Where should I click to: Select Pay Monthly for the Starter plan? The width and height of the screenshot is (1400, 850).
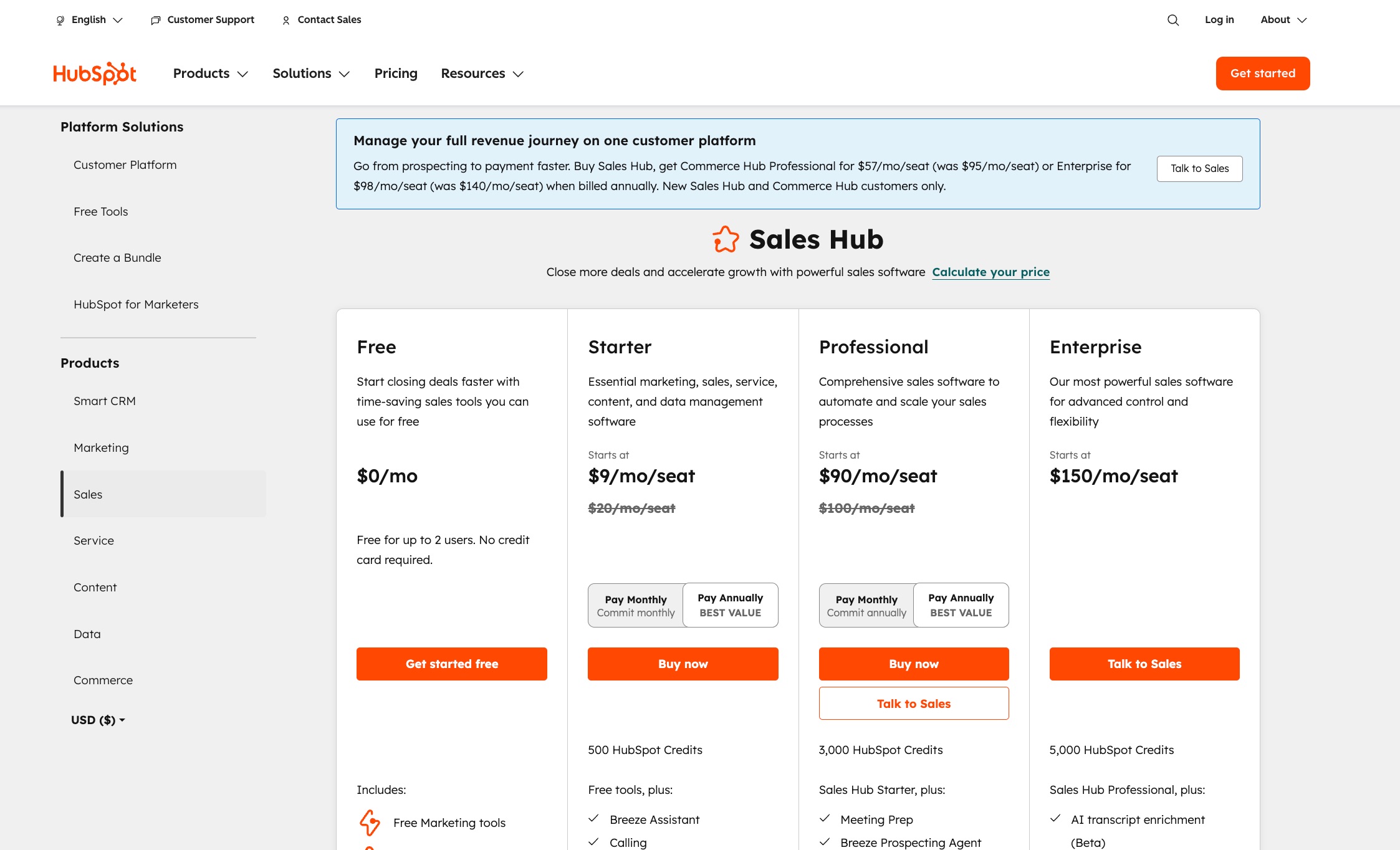635,604
